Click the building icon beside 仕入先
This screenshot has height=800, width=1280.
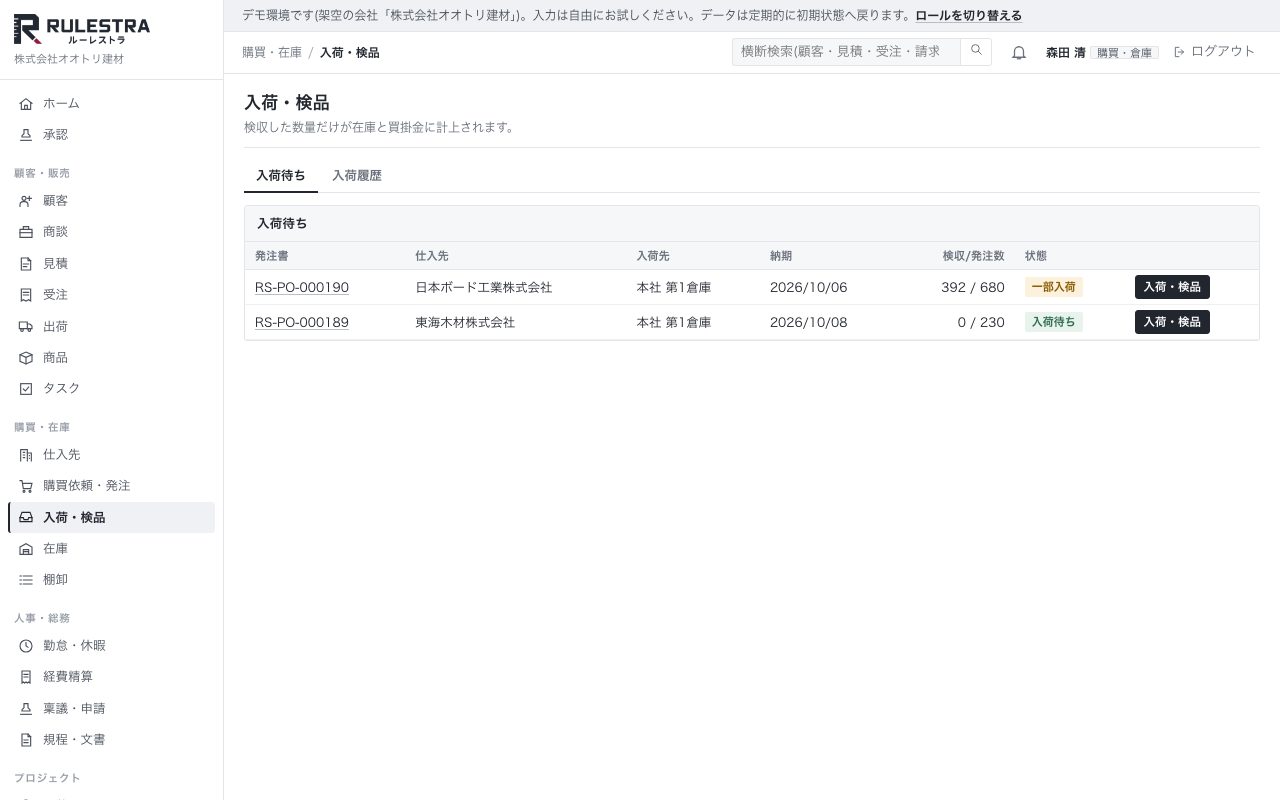click(x=26, y=455)
